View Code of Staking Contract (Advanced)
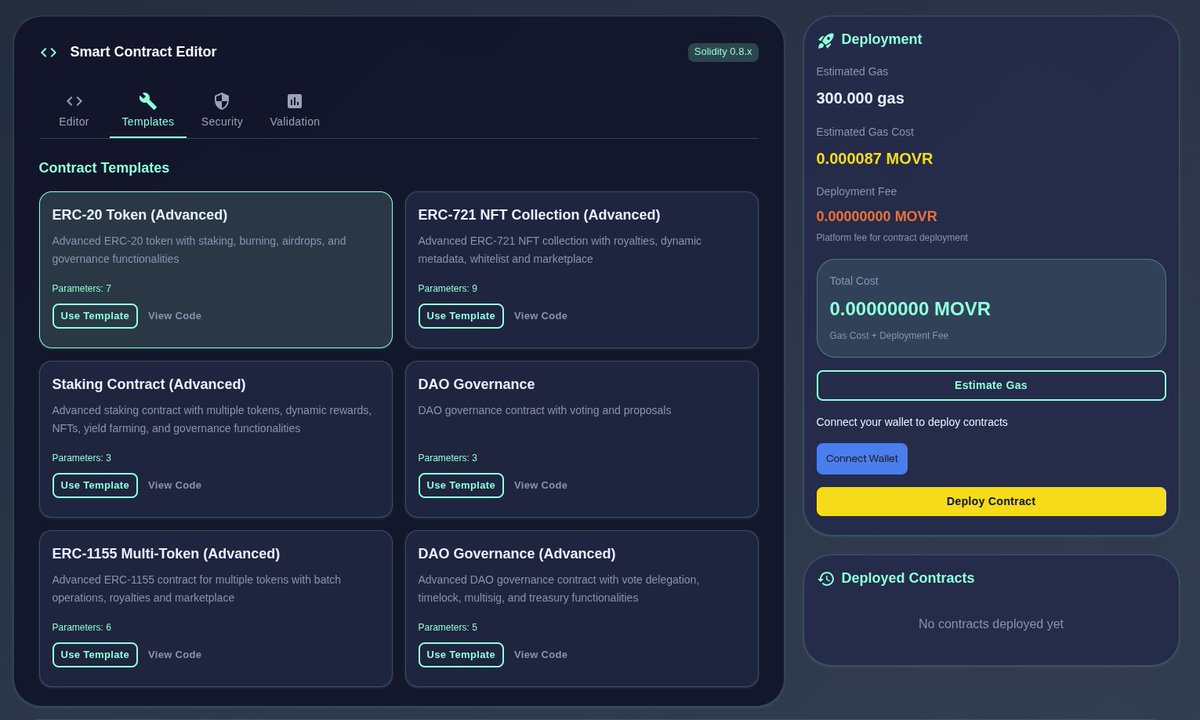The image size is (1200, 720). (175, 485)
